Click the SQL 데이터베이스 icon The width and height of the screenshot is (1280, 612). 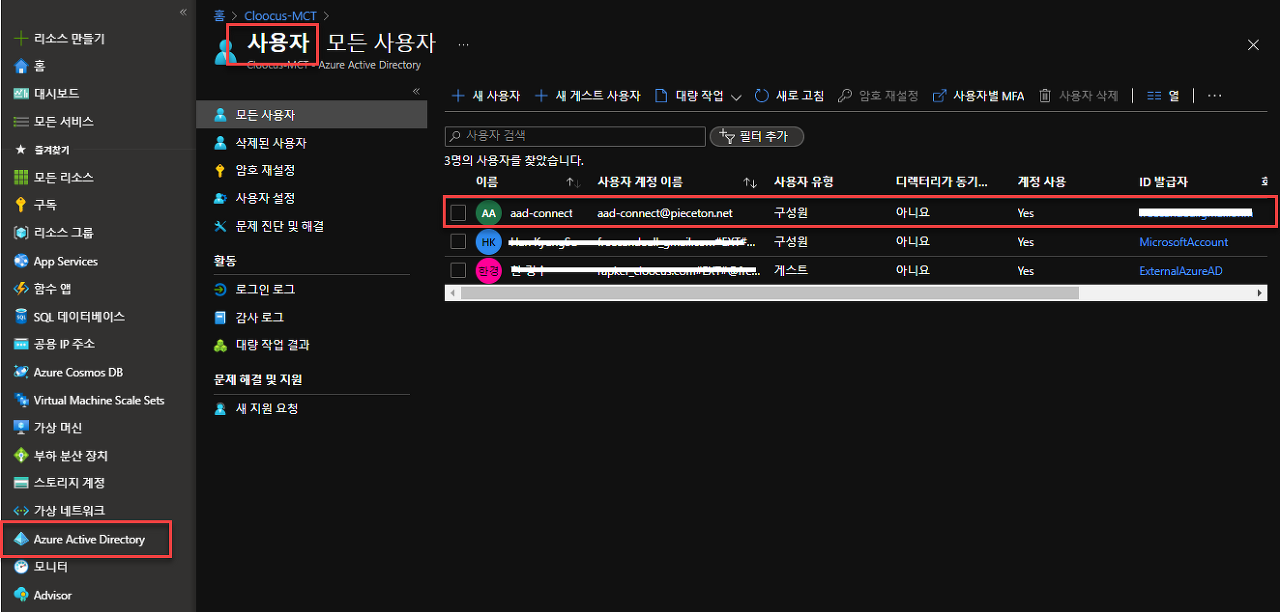coord(21,316)
